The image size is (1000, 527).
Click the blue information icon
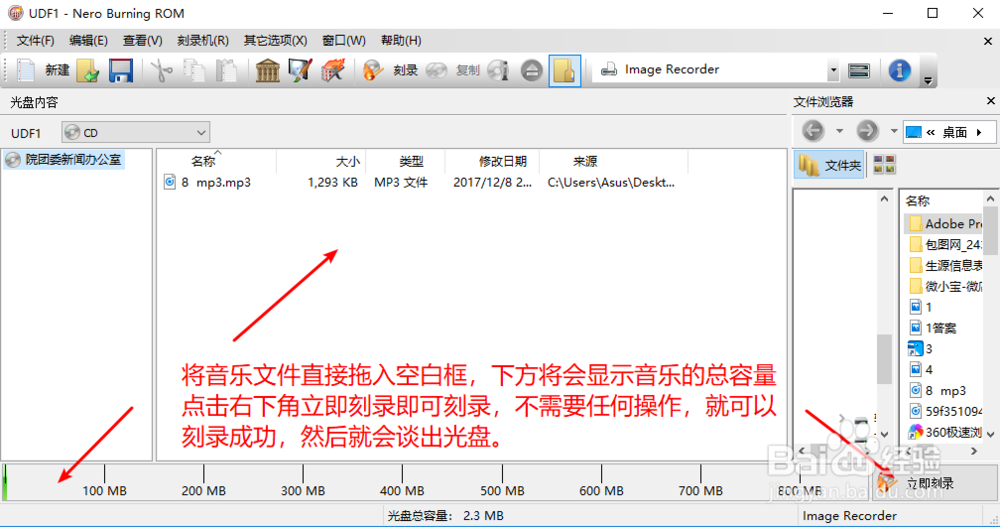point(899,70)
